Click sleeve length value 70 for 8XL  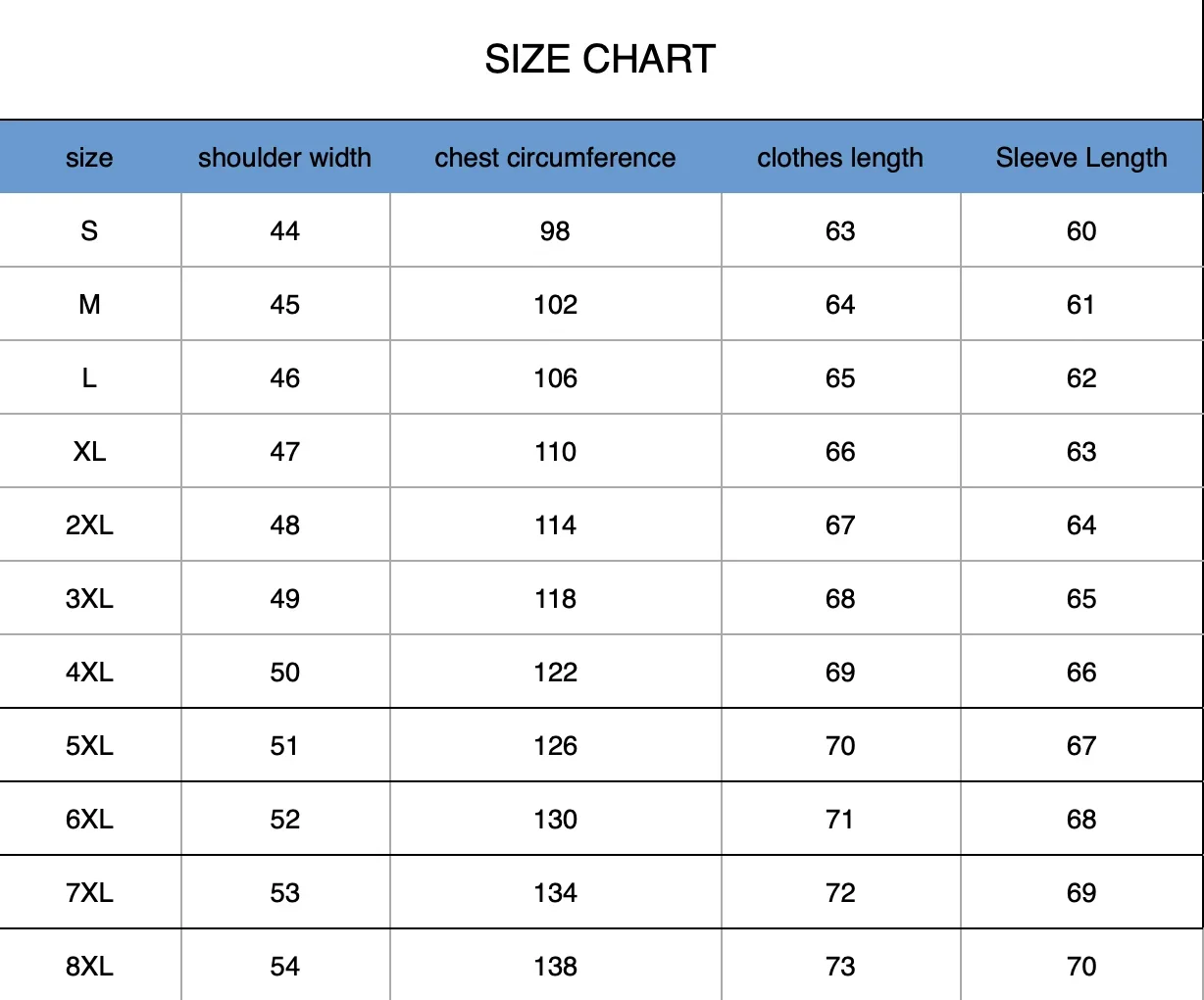click(x=1081, y=967)
